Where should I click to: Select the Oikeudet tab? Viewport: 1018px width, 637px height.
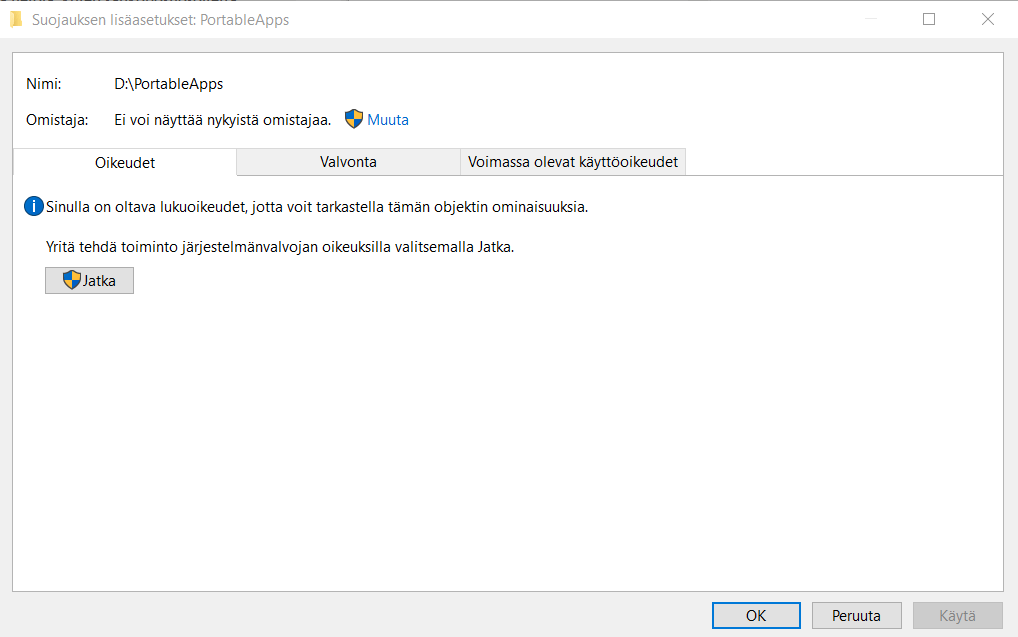[x=125, y=162]
